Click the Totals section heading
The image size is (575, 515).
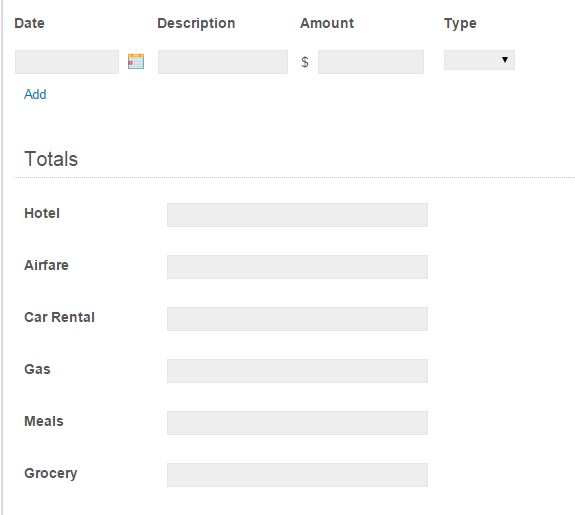click(51, 159)
